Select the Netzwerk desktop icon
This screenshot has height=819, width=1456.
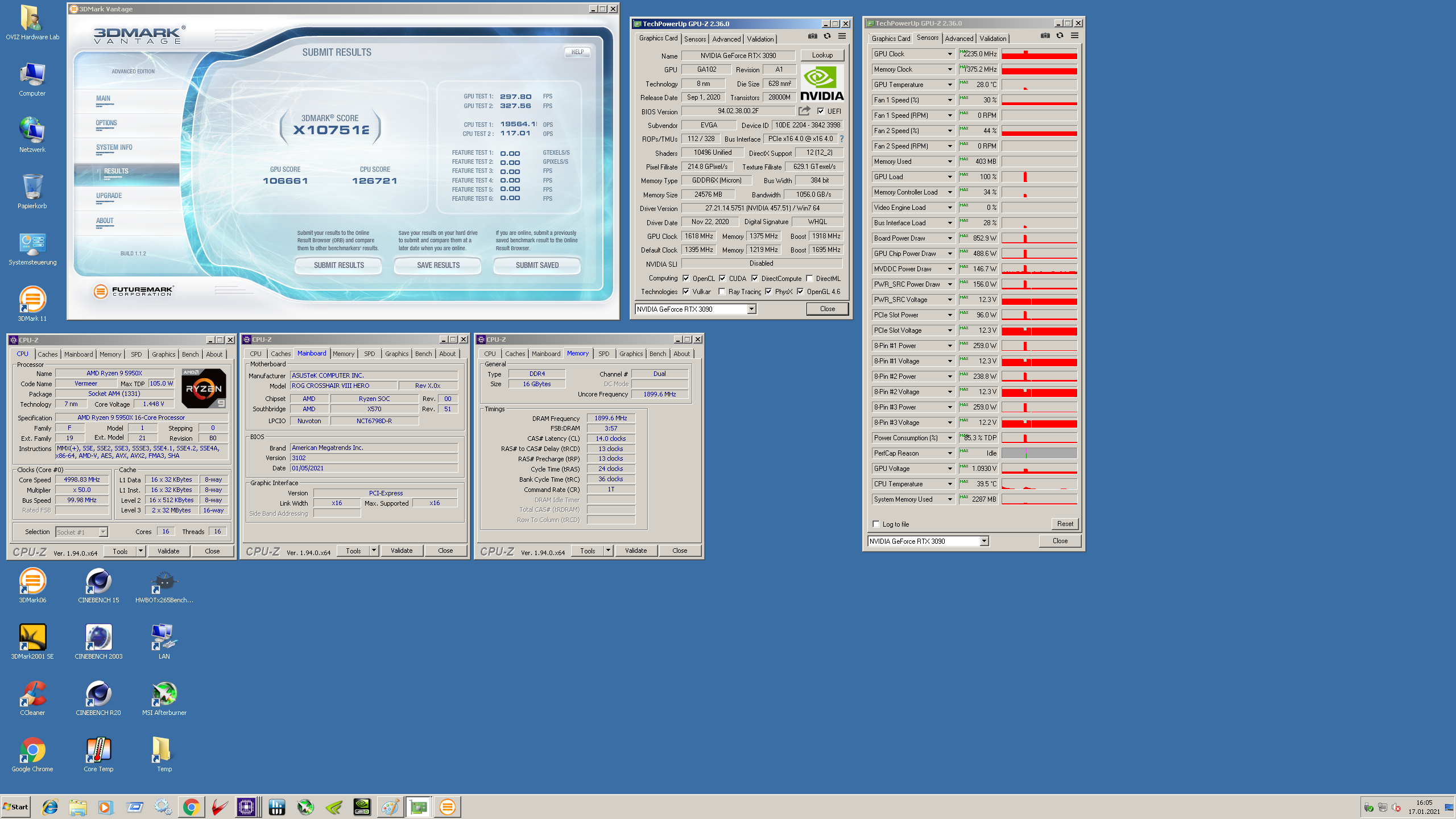click(x=32, y=135)
